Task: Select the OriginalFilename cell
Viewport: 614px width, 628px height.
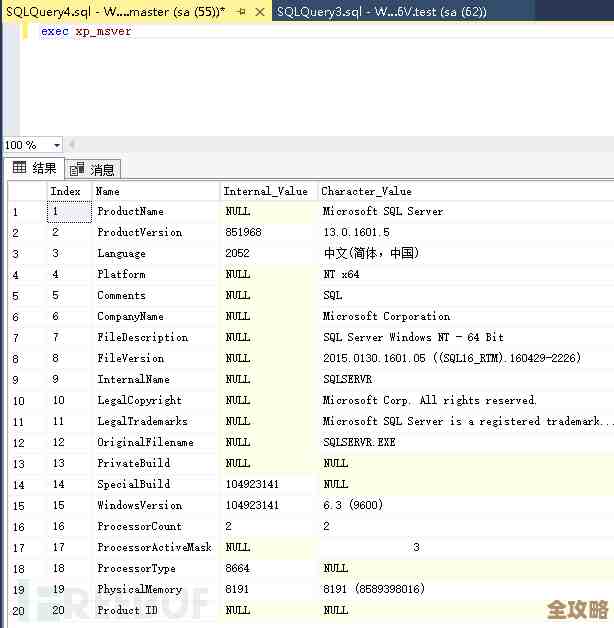Action: (156, 442)
